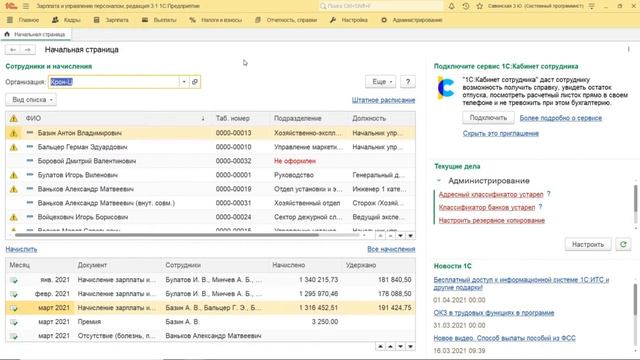Open the Начислить link

pyautogui.click(x=21, y=249)
